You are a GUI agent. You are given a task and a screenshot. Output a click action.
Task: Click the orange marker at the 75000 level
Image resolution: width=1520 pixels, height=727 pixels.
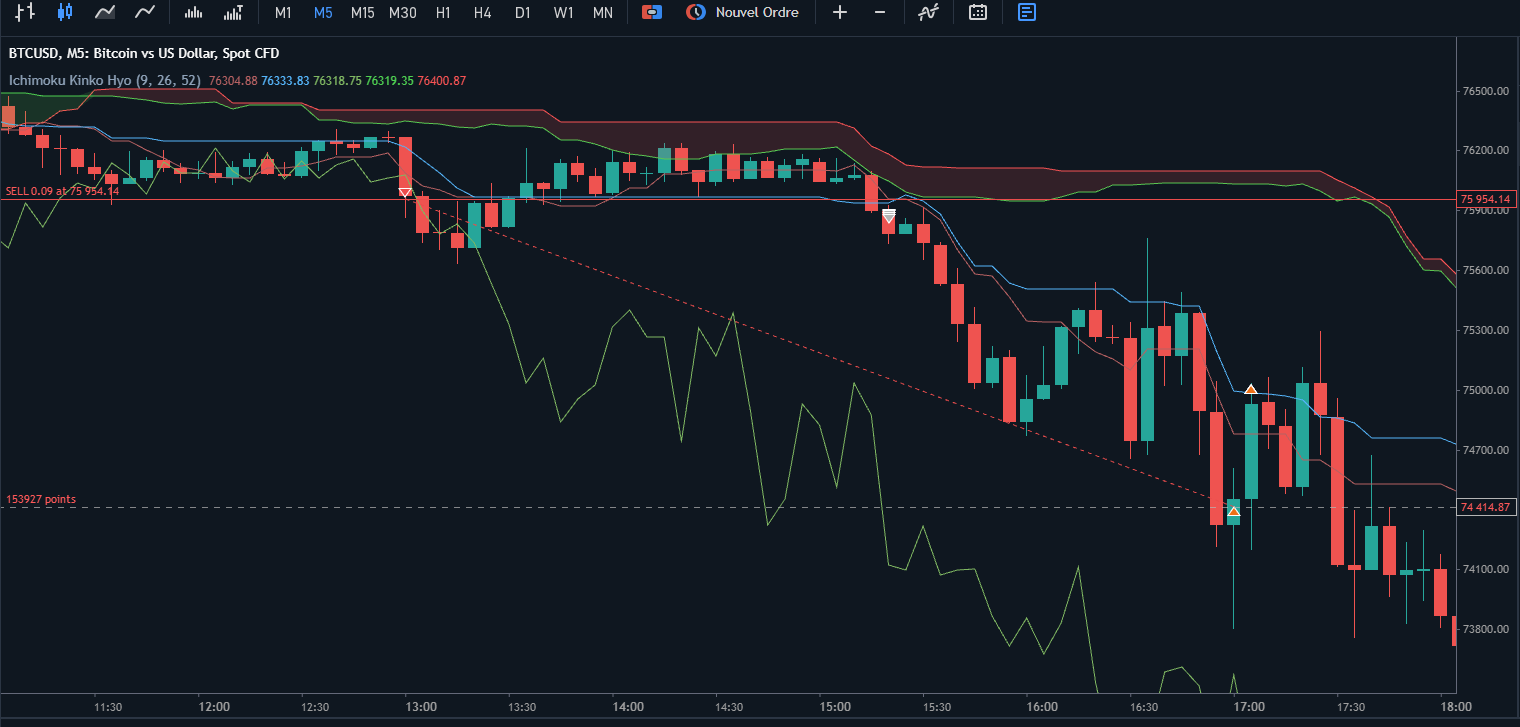click(x=1250, y=388)
